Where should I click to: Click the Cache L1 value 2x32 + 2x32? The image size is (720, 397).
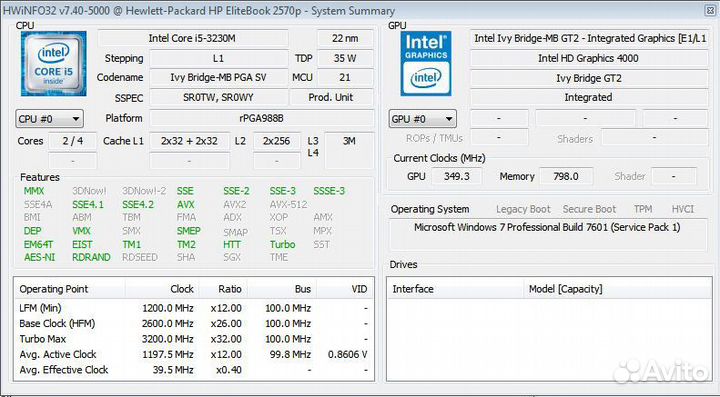coord(189,141)
